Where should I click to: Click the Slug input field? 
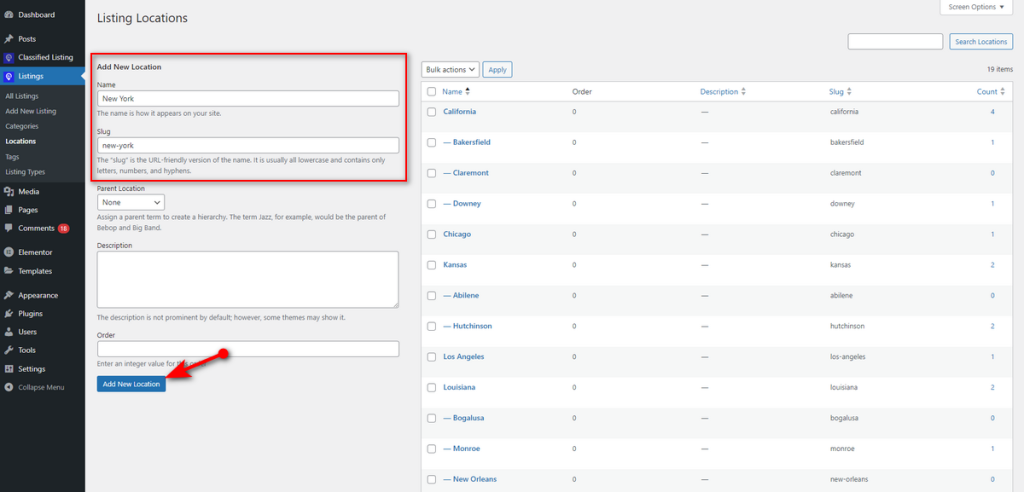coord(248,145)
